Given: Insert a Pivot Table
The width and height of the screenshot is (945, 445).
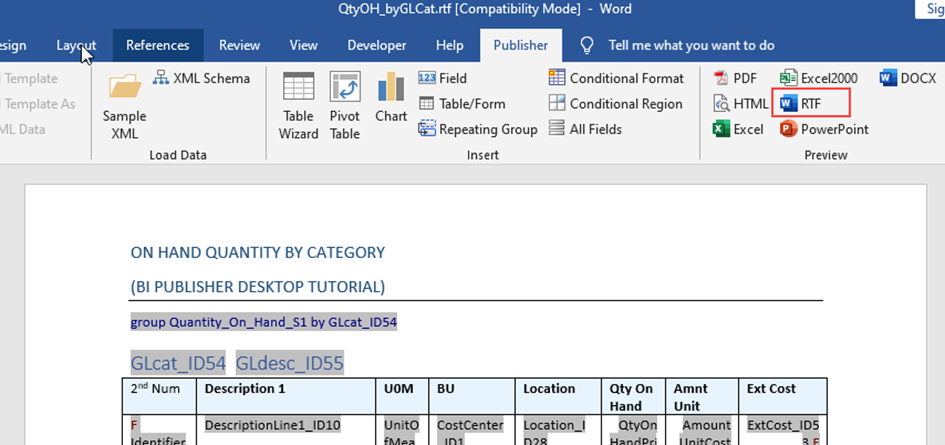Looking at the screenshot, I should 345,106.
